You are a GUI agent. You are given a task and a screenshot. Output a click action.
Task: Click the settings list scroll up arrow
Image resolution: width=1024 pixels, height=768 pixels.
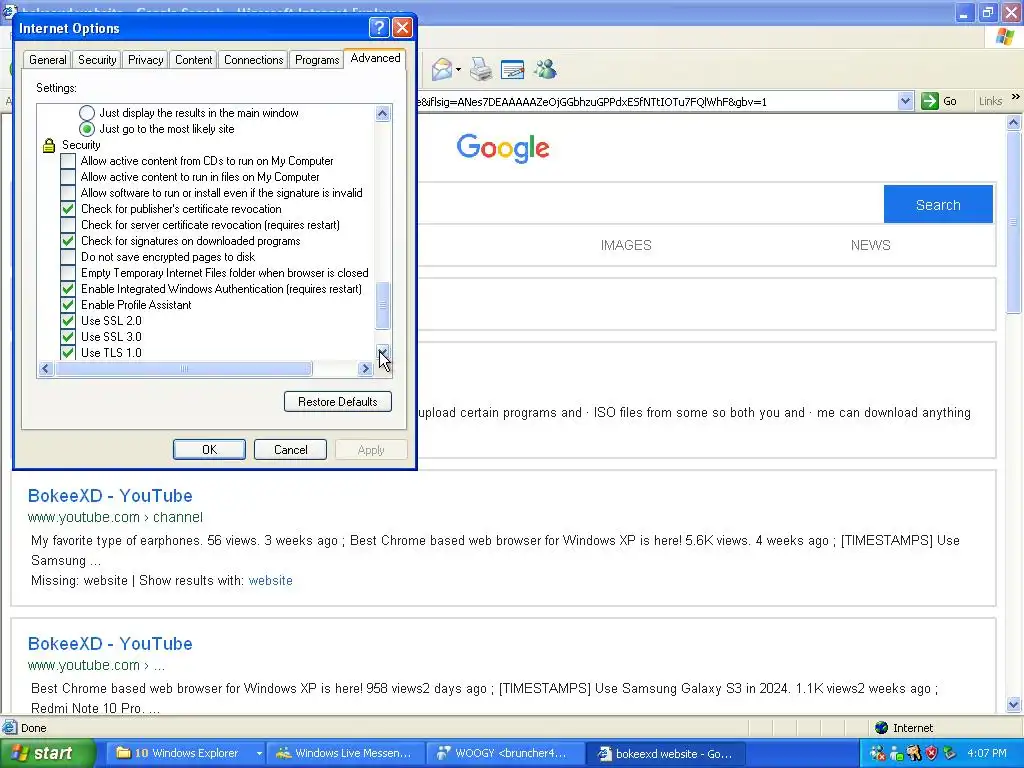[x=383, y=114]
